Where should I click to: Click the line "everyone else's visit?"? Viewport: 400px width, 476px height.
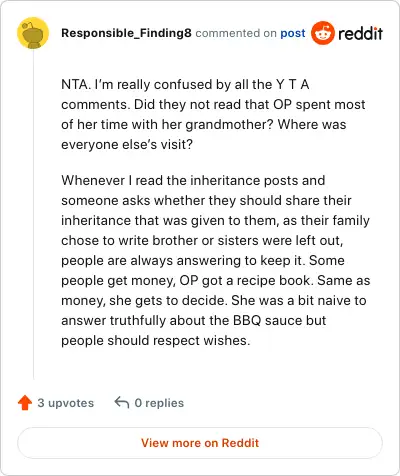(x=127, y=144)
